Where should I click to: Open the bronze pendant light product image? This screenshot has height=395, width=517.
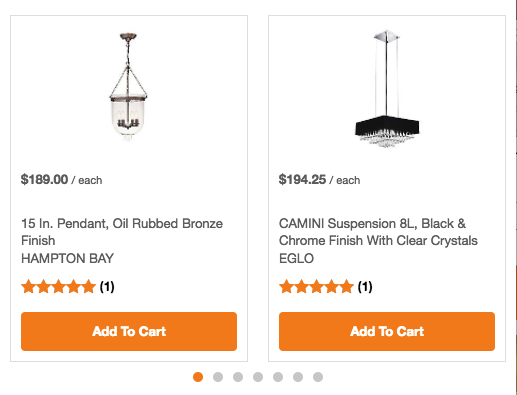tap(128, 87)
